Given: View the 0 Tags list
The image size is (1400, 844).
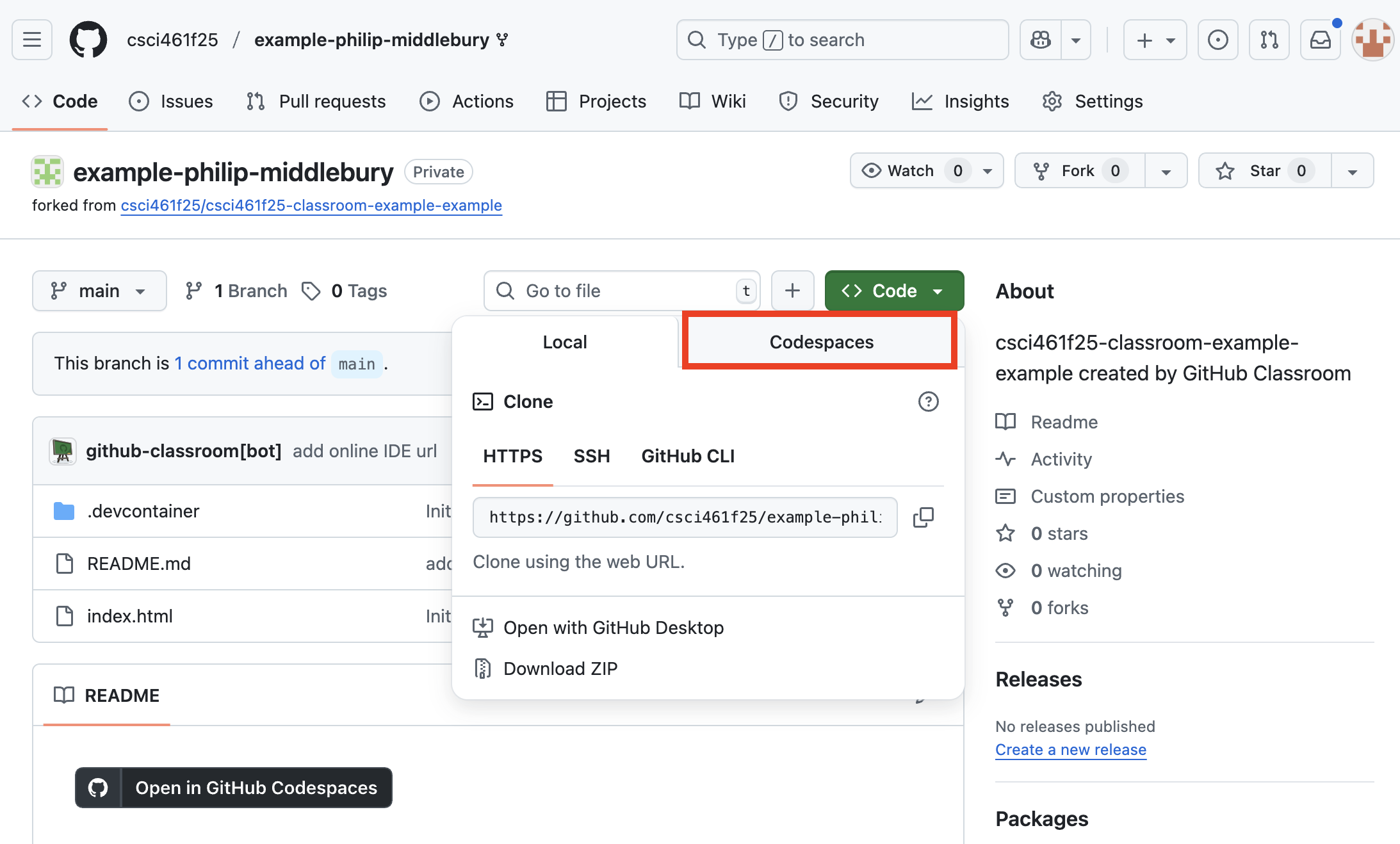Looking at the screenshot, I should (x=345, y=291).
